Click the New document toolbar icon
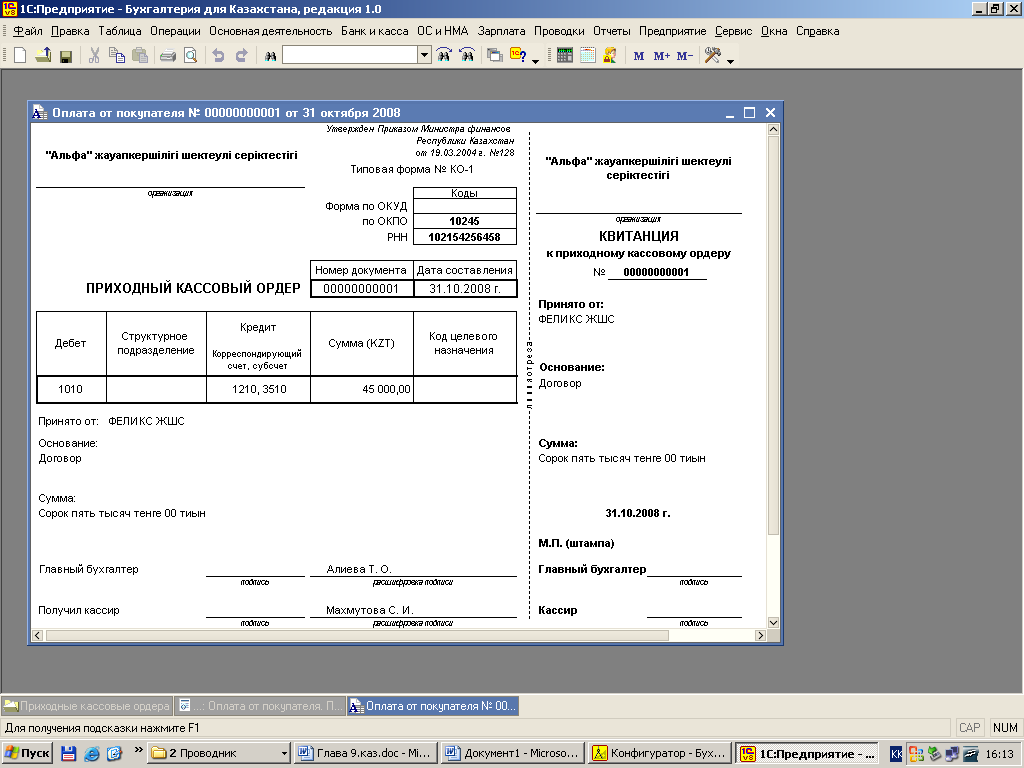 point(20,56)
